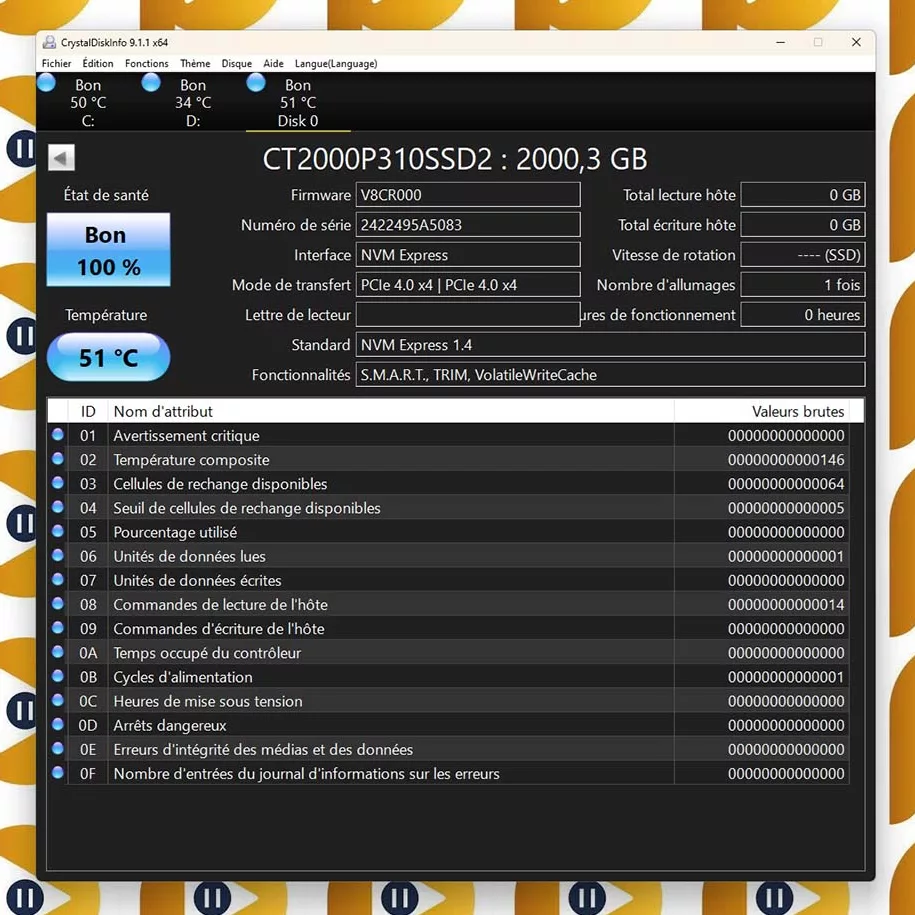Click the transfer mode field PCIe 4.0 x4
This screenshot has height=915, width=915.
(468, 285)
